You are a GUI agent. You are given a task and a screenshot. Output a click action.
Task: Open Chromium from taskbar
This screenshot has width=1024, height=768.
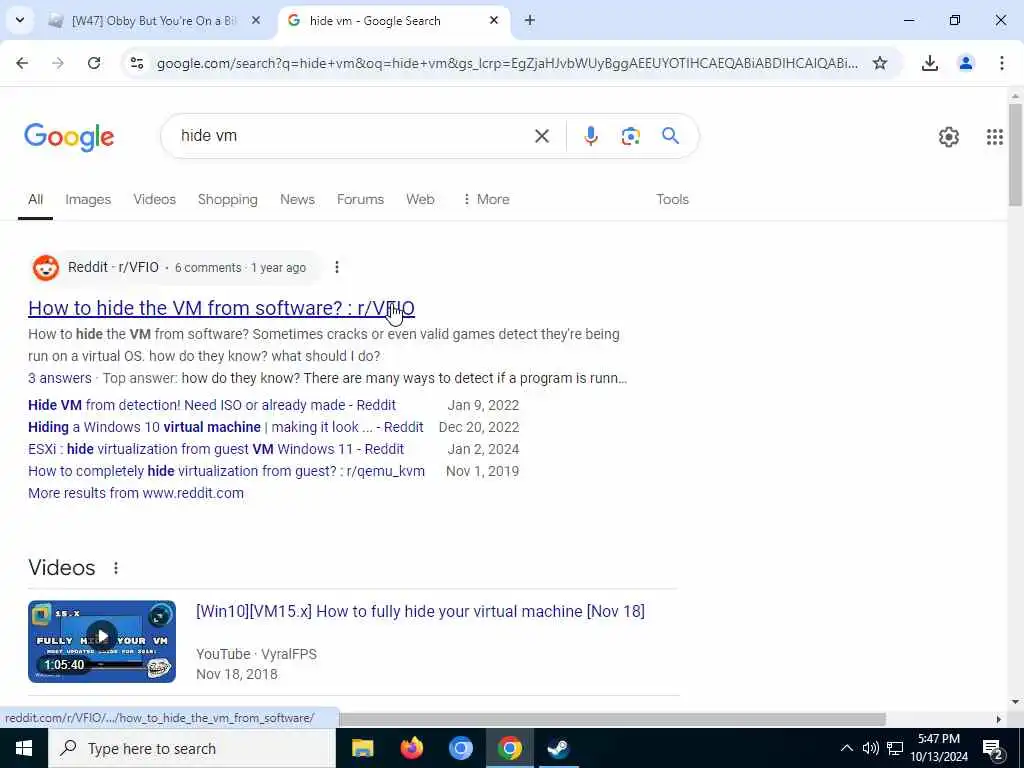[x=460, y=748]
